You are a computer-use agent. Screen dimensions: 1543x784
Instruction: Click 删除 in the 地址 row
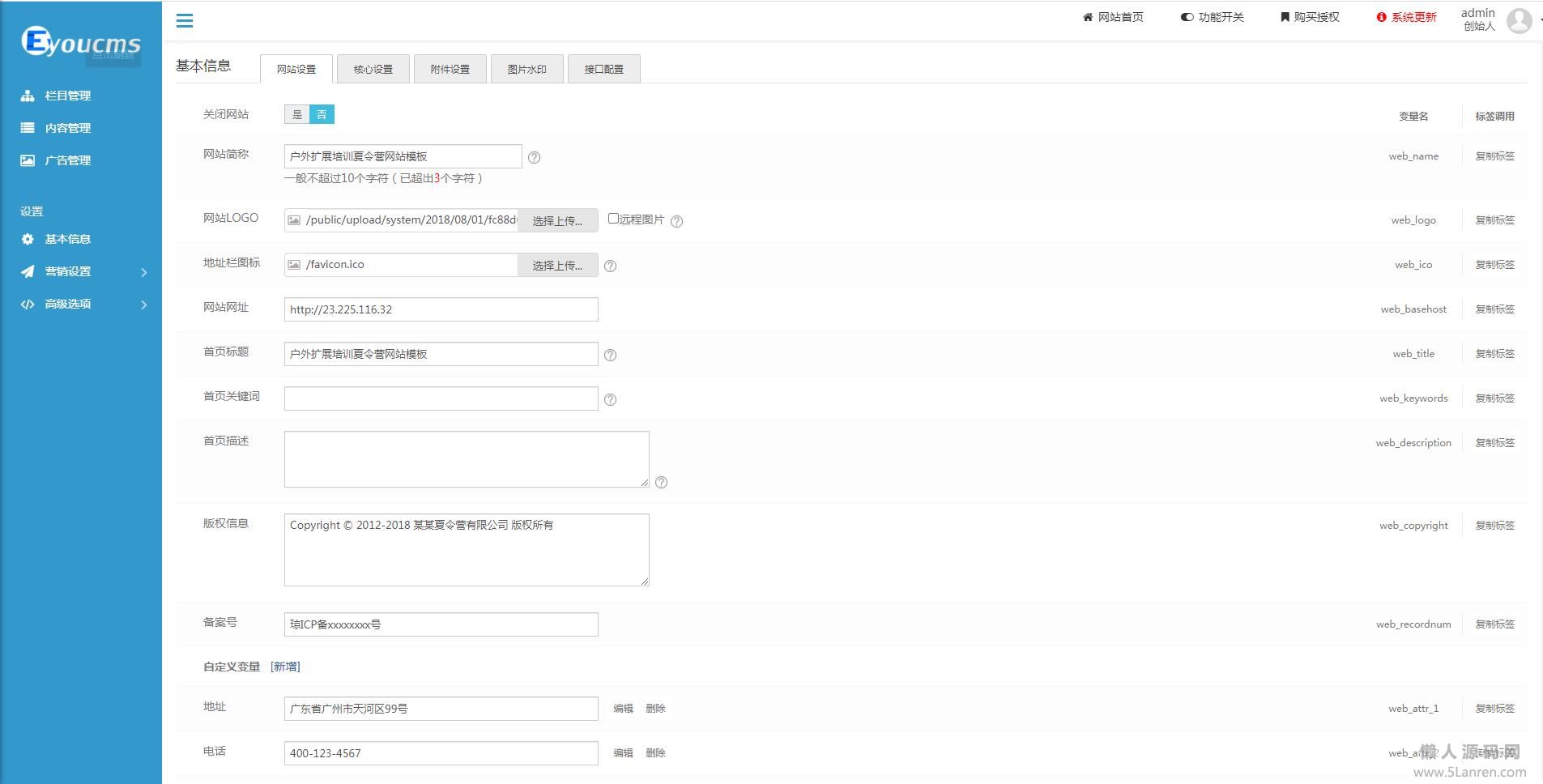tap(655, 709)
